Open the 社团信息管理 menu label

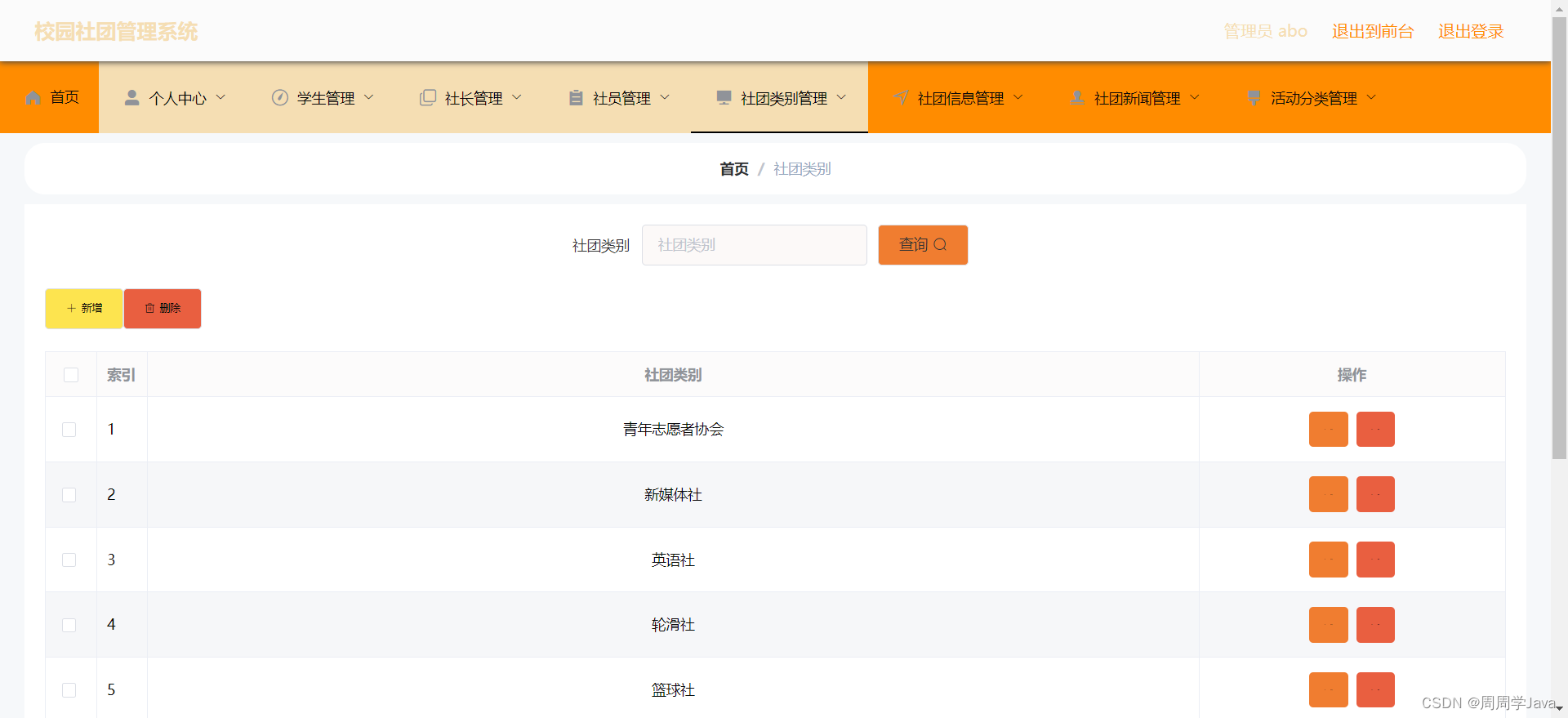click(961, 98)
